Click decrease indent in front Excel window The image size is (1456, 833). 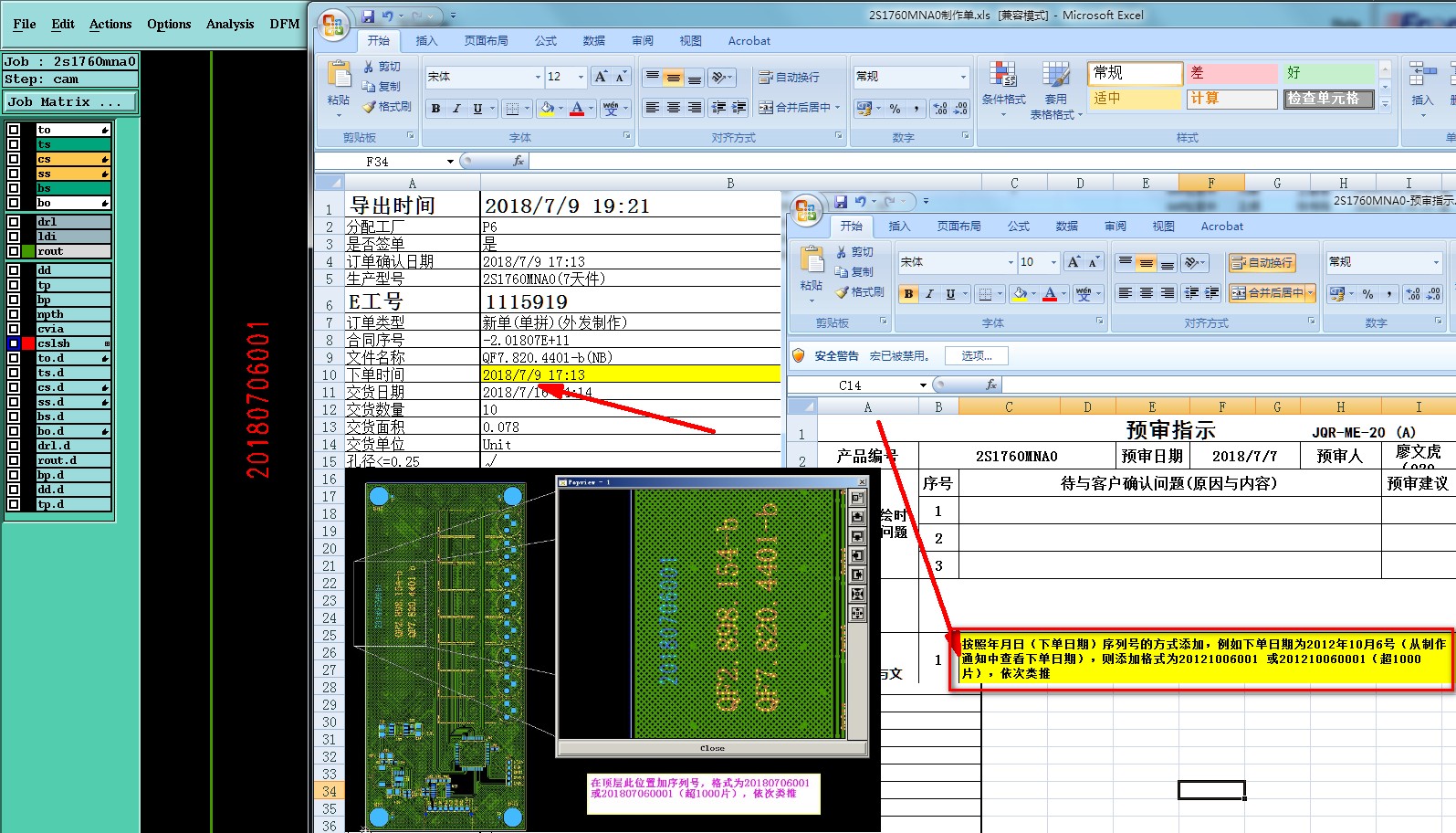click(1191, 293)
